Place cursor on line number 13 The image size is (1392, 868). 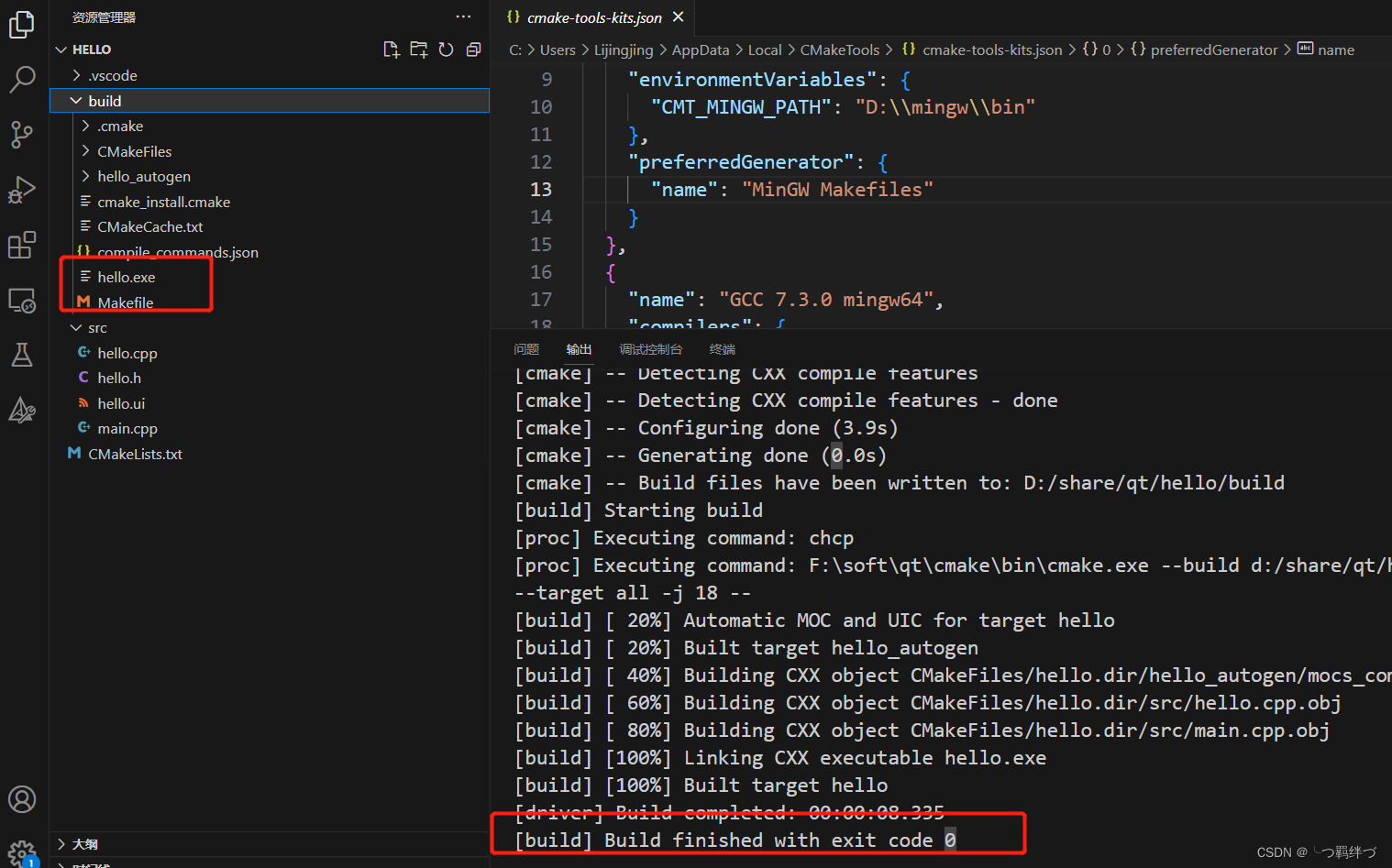[x=541, y=189]
